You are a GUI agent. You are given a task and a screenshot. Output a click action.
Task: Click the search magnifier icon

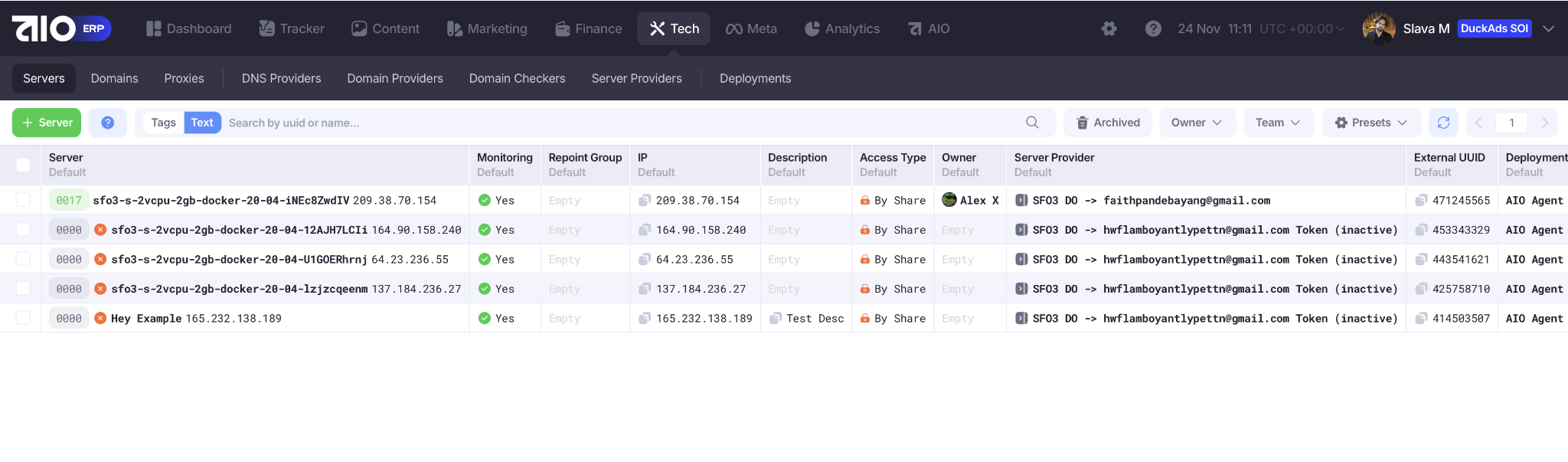[1032, 123]
